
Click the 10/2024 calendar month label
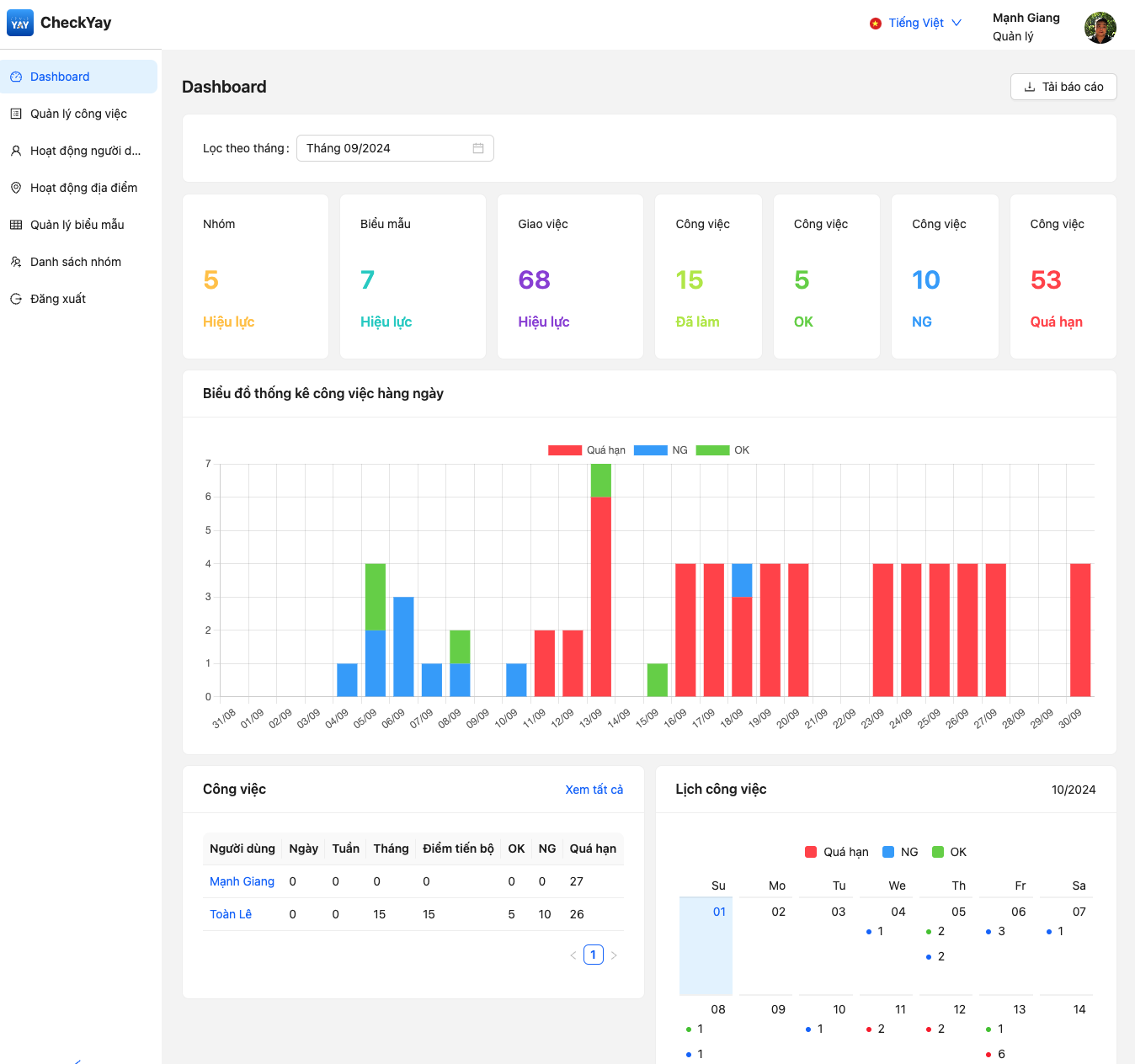[x=1074, y=790]
